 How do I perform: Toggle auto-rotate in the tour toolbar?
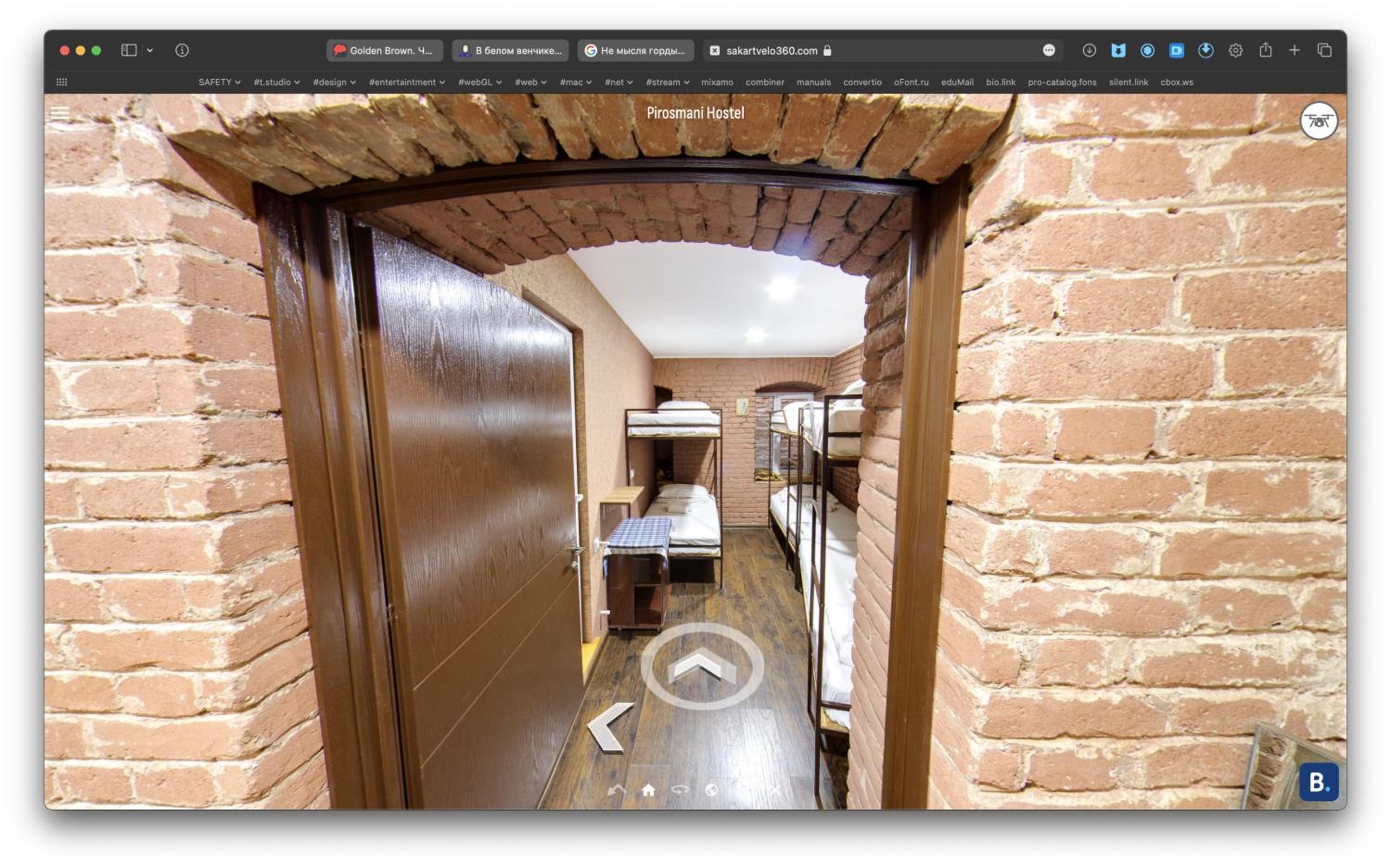[680, 791]
